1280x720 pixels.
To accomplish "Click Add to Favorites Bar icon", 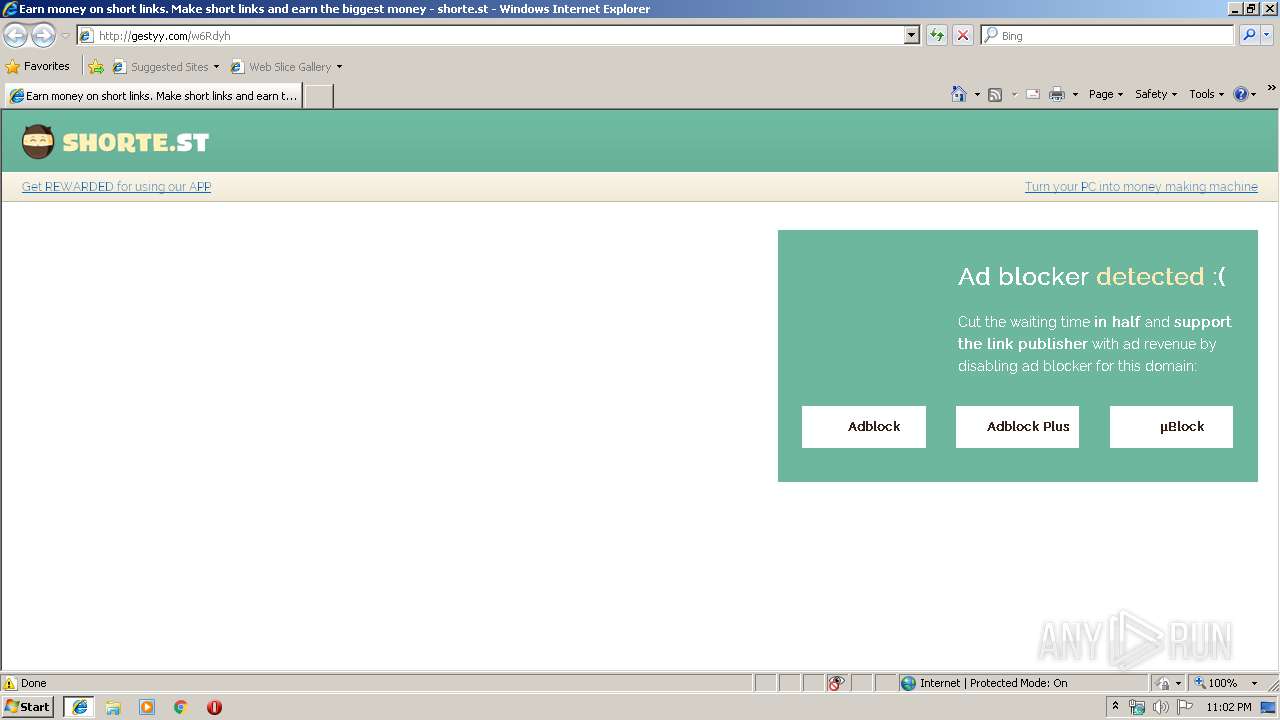I will click(x=96, y=67).
